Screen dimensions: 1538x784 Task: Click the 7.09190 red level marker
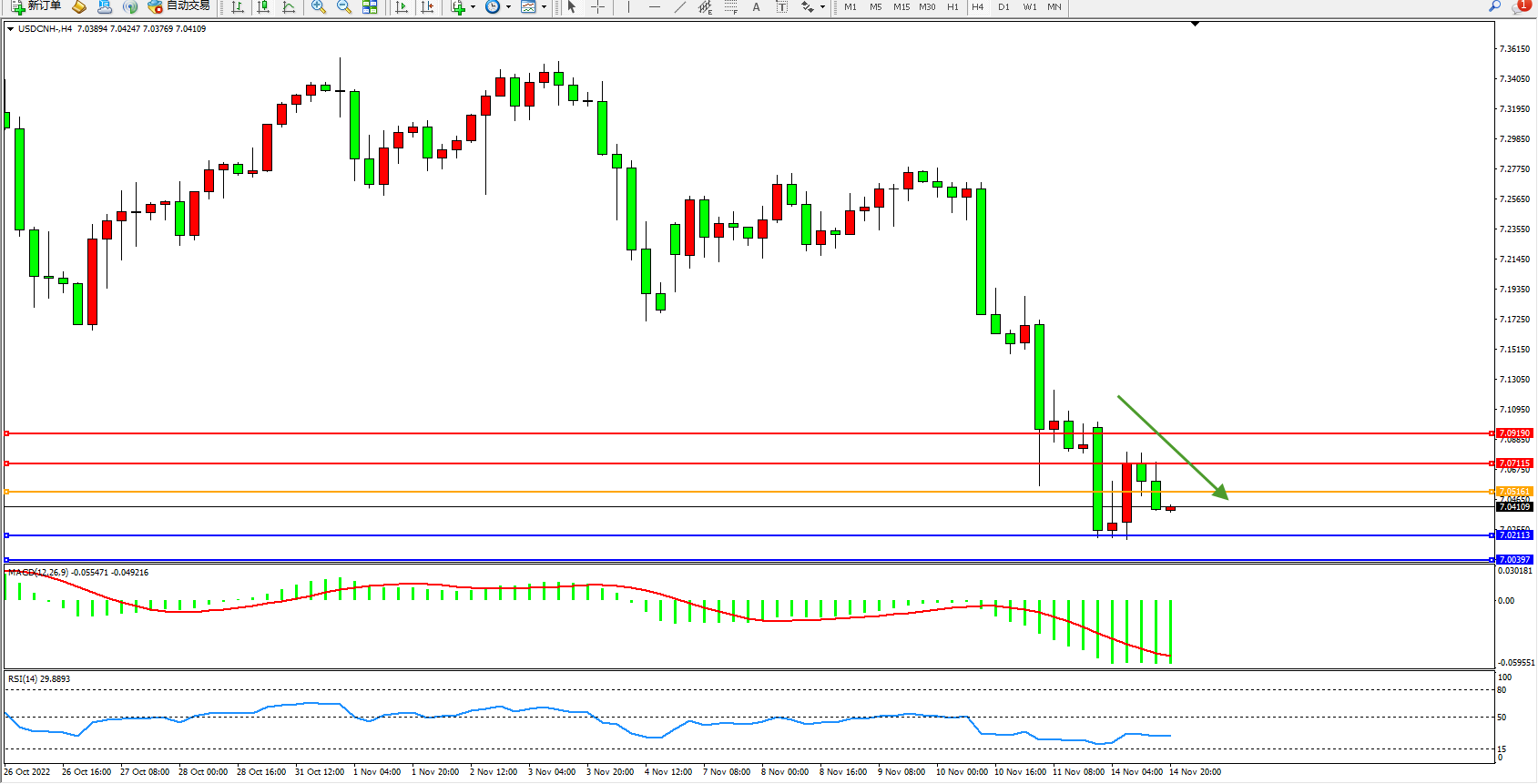pyautogui.click(x=1514, y=433)
